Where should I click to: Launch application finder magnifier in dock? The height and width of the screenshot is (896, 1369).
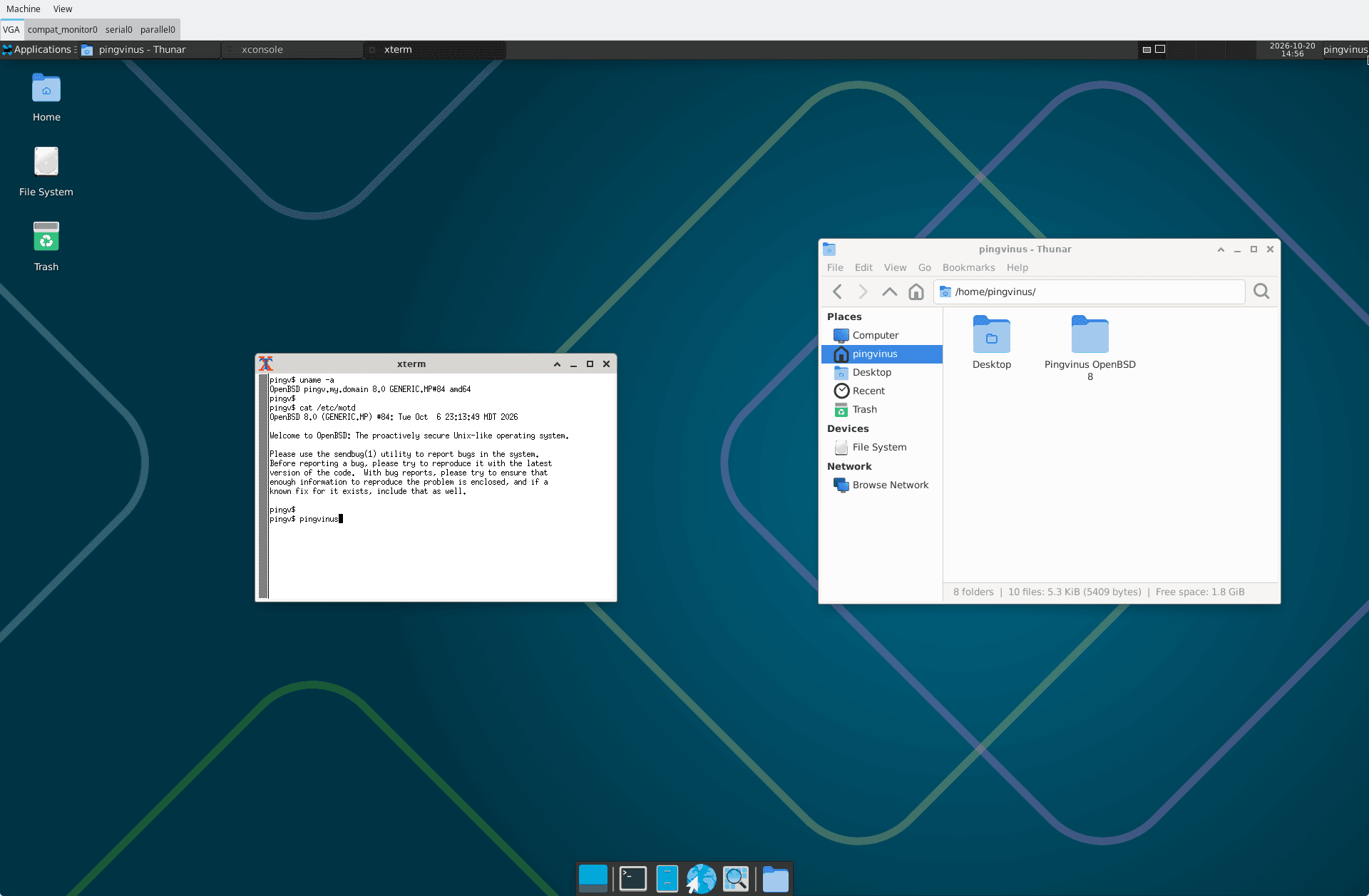[x=736, y=879]
